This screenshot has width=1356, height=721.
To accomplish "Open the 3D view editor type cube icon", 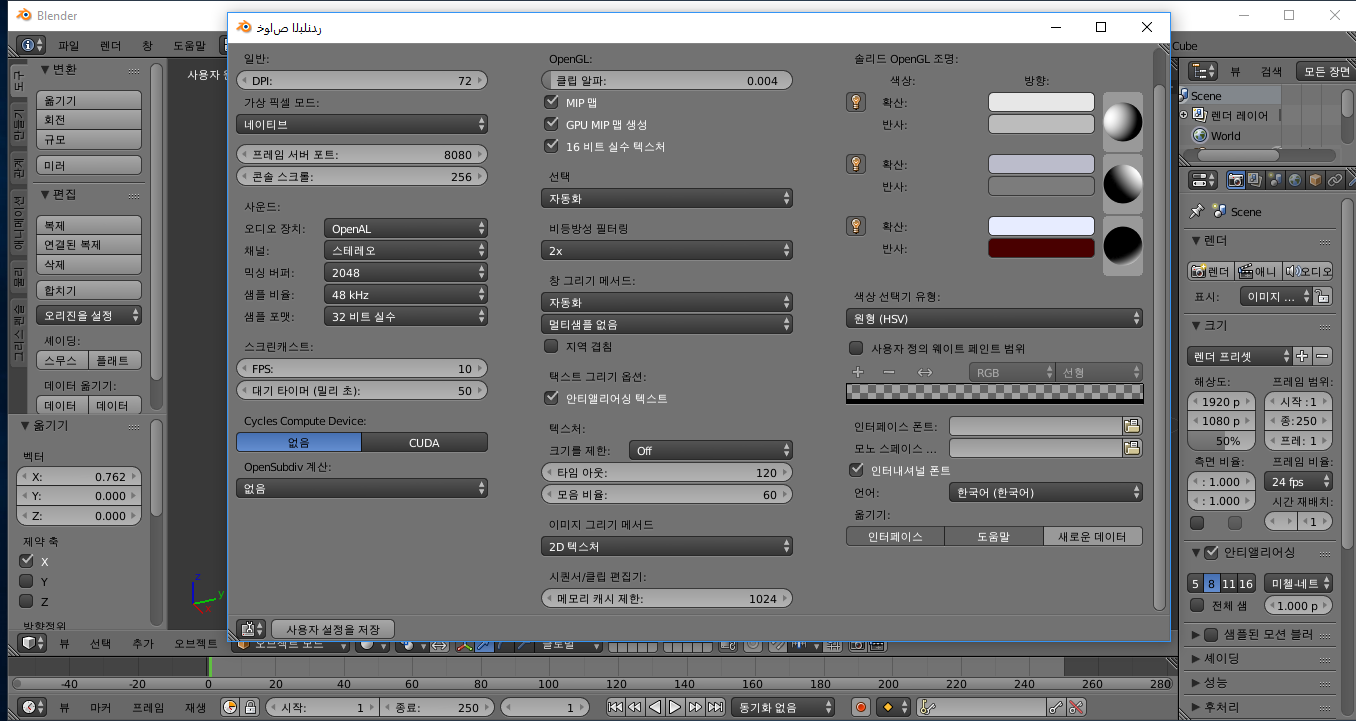I will pyautogui.click(x=31, y=643).
